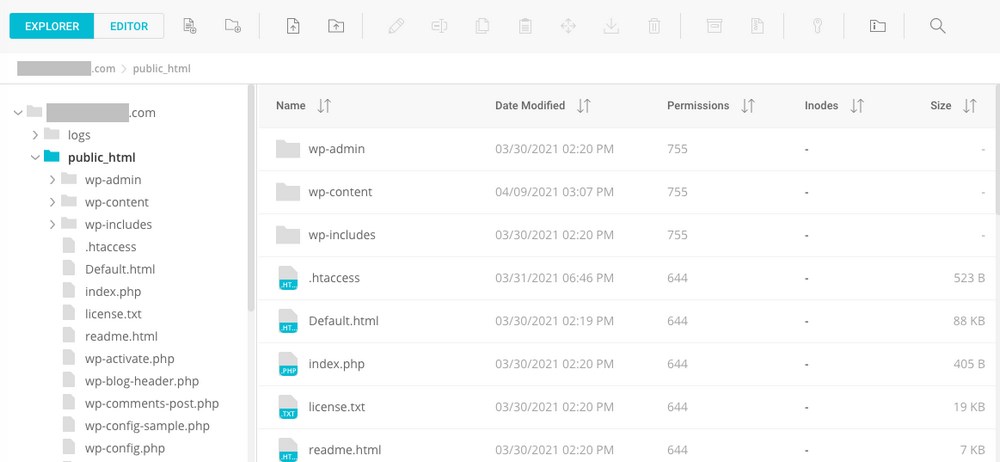The image size is (1000, 462).
Task: Expand wp-includes folder in sidebar tree
Action: click(x=52, y=225)
